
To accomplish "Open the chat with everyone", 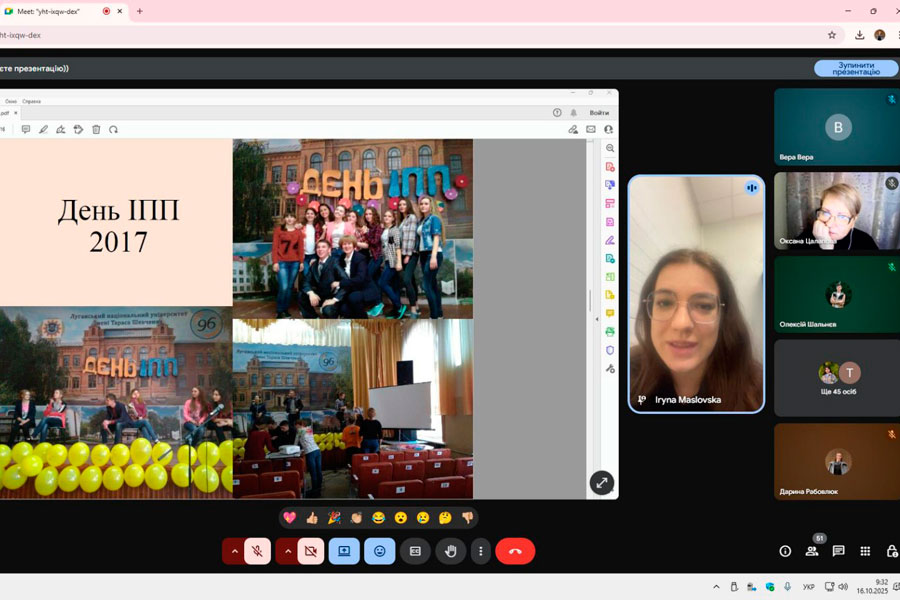I will pyautogui.click(x=838, y=551).
